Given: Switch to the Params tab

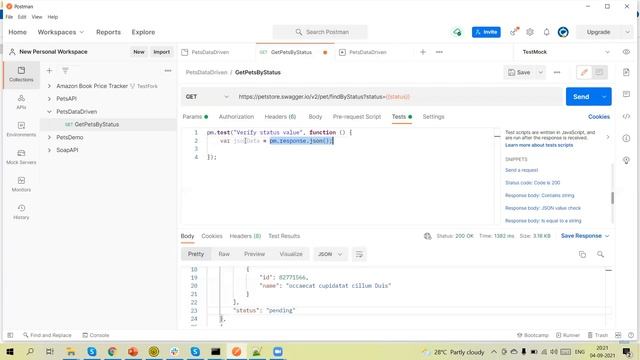Looking at the screenshot, I should pos(195,117).
